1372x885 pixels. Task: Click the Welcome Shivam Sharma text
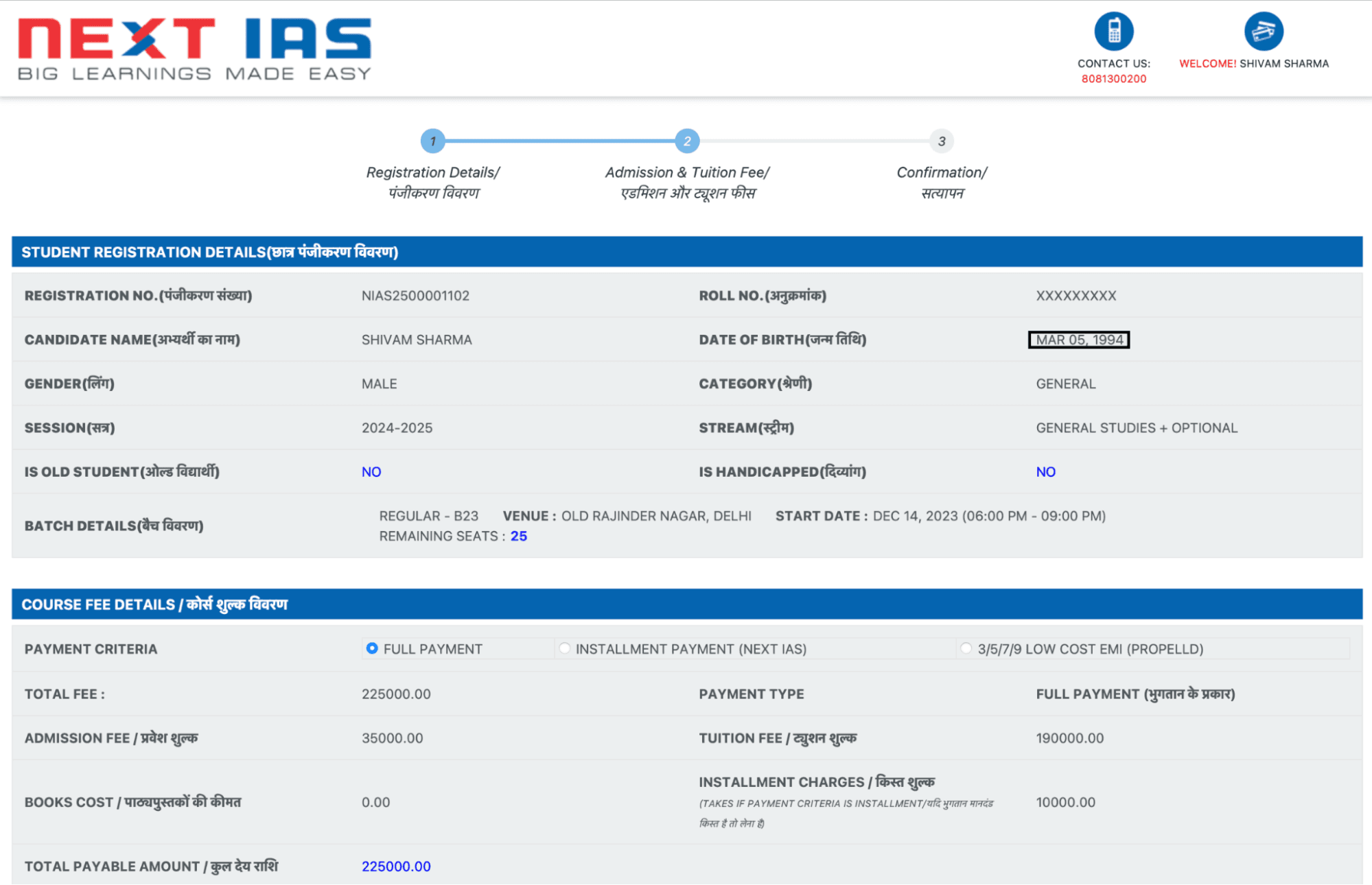point(1253,64)
